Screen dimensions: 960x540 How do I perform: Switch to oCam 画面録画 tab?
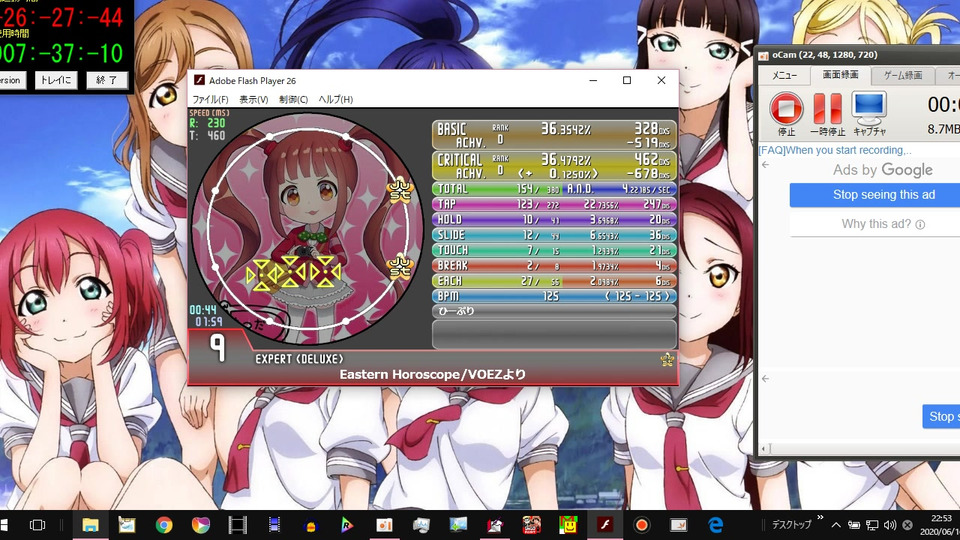[x=840, y=75]
